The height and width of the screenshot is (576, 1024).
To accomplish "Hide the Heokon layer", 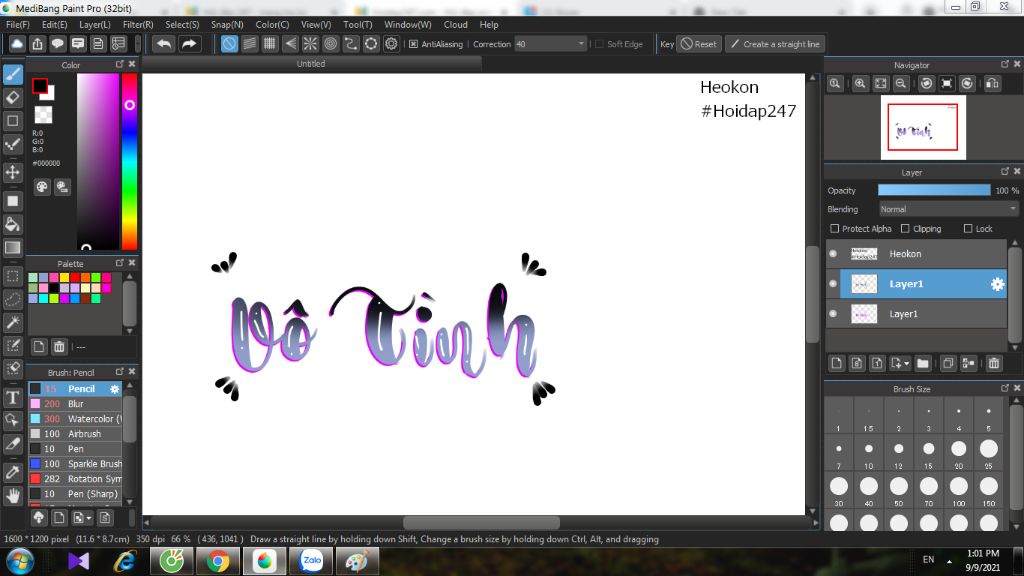I will click(833, 253).
